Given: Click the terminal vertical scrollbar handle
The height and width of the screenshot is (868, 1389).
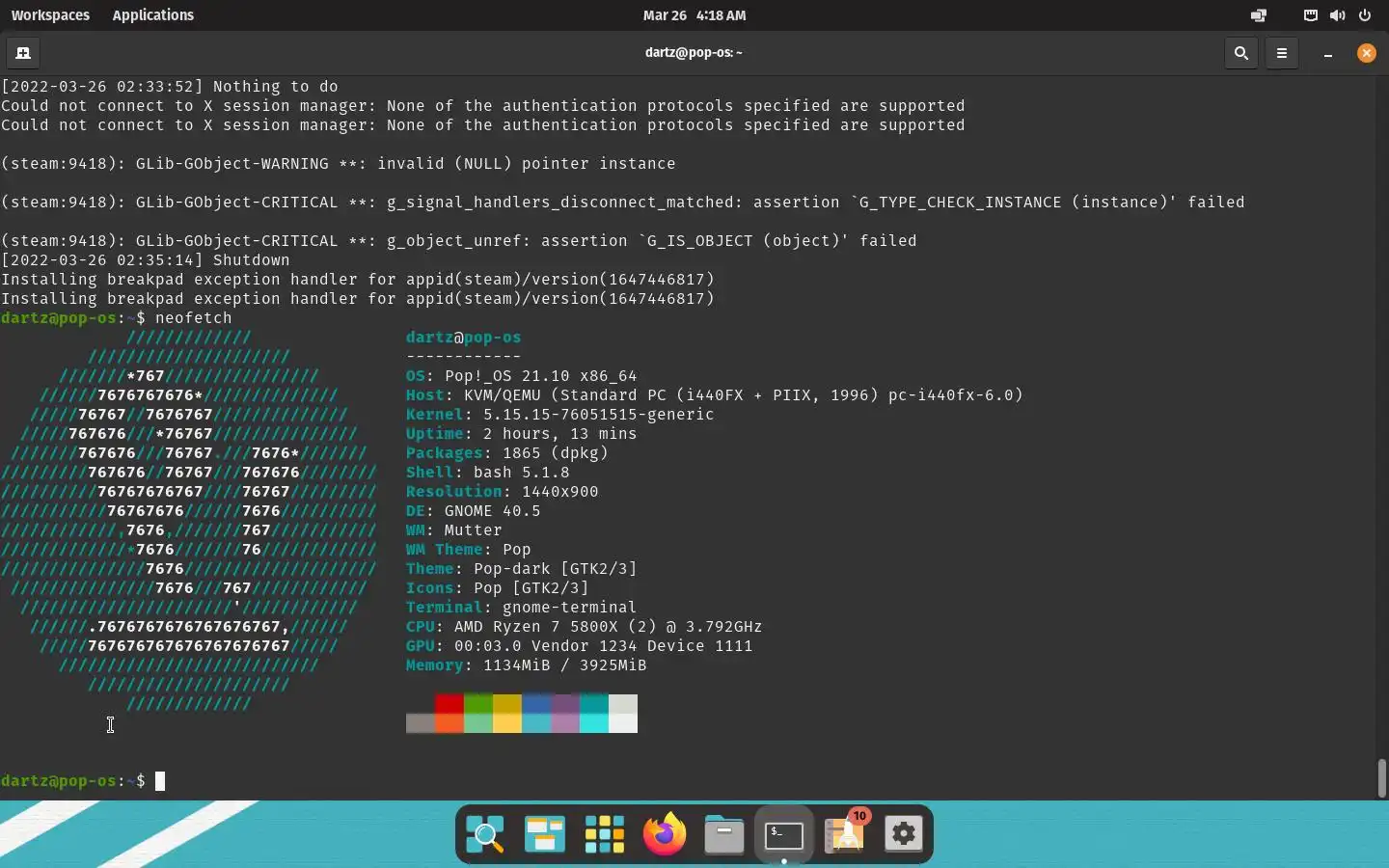Looking at the screenshot, I should (1381, 778).
